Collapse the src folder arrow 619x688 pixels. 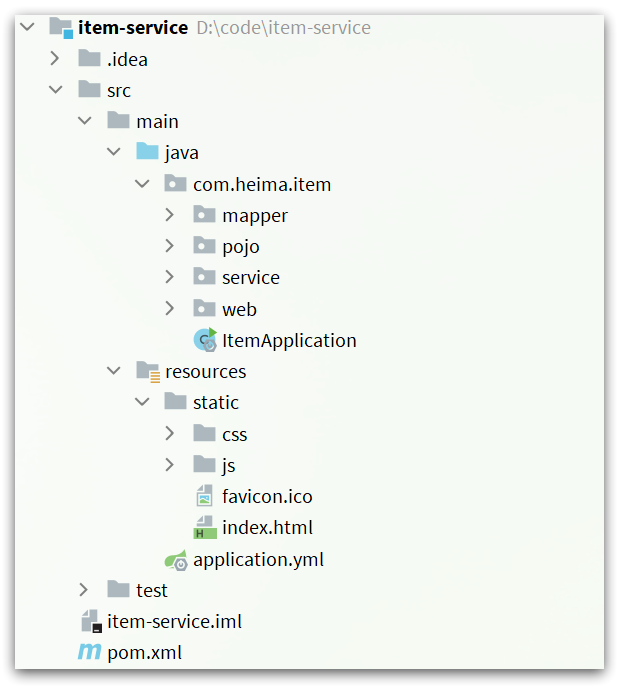pyautogui.click(x=55, y=90)
